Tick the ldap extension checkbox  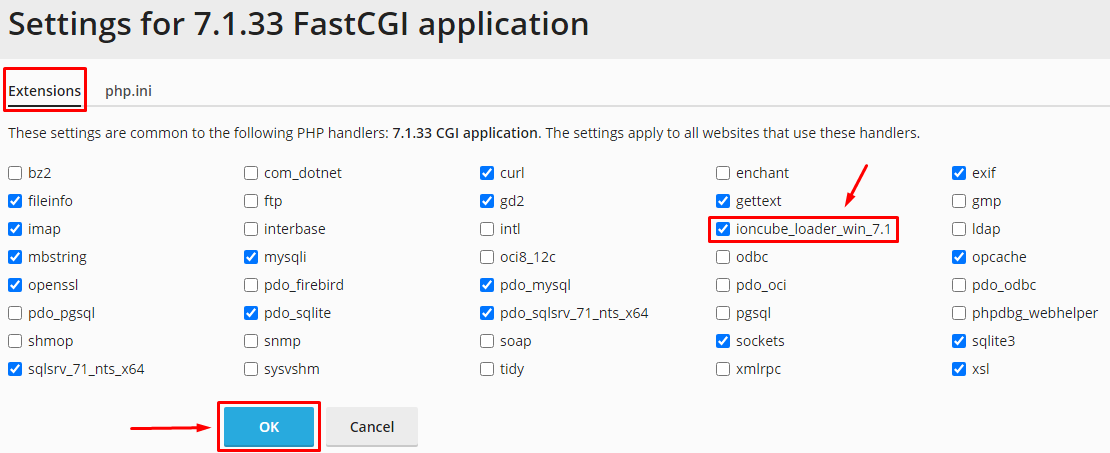959,229
